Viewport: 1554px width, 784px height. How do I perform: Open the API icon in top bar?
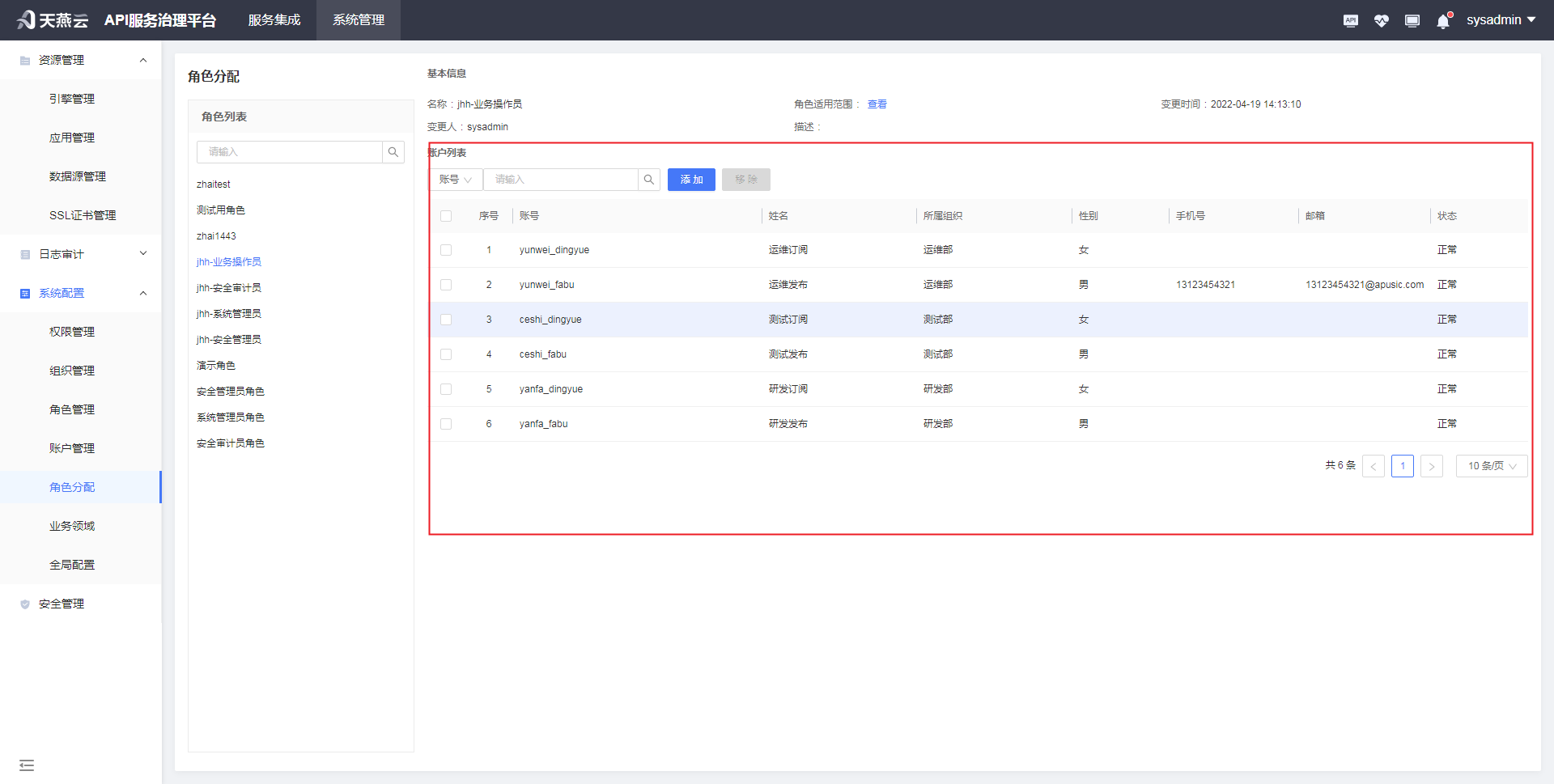pos(1350,21)
